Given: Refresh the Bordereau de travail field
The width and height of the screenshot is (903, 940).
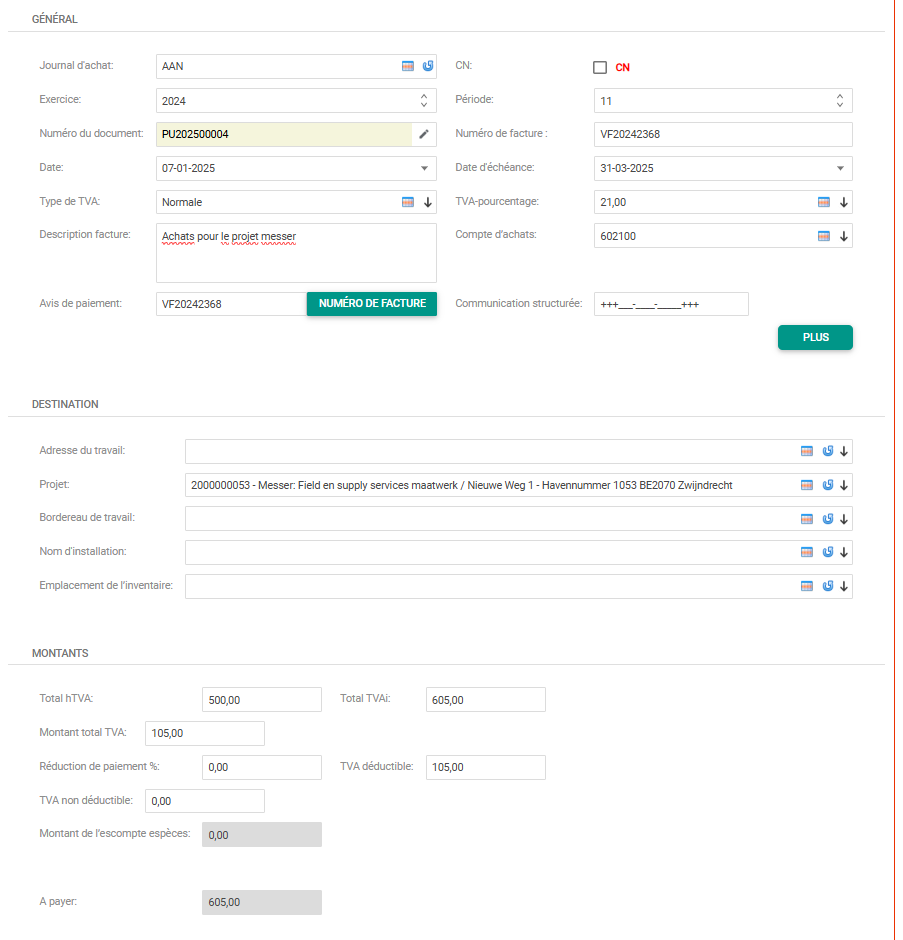Looking at the screenshot, I should coord(827,519).
